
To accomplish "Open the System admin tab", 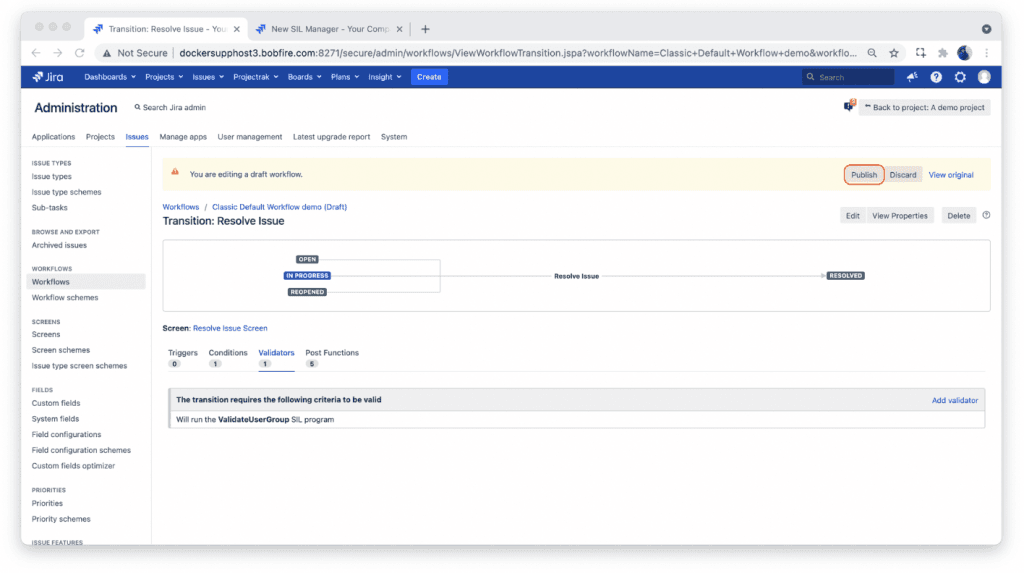I will (394, 137).
